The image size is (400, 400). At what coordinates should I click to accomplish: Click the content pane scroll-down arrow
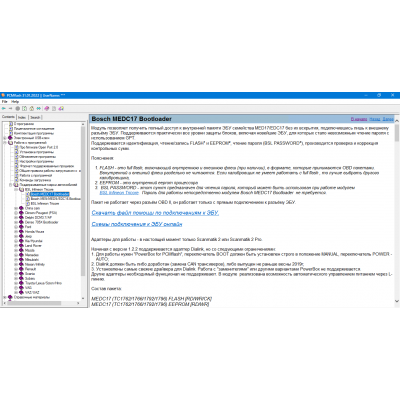tap(397, 301)
